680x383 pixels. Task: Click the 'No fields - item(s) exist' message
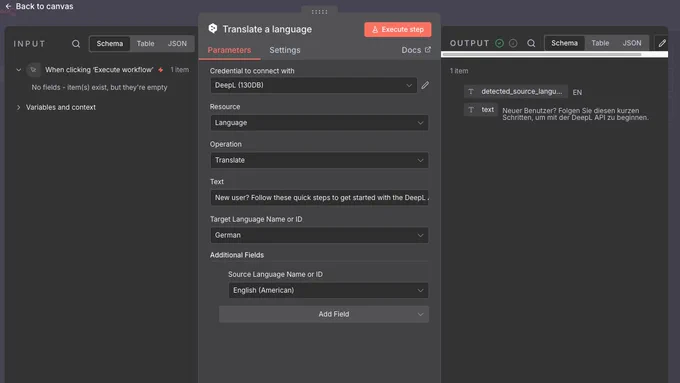(99, 87)
